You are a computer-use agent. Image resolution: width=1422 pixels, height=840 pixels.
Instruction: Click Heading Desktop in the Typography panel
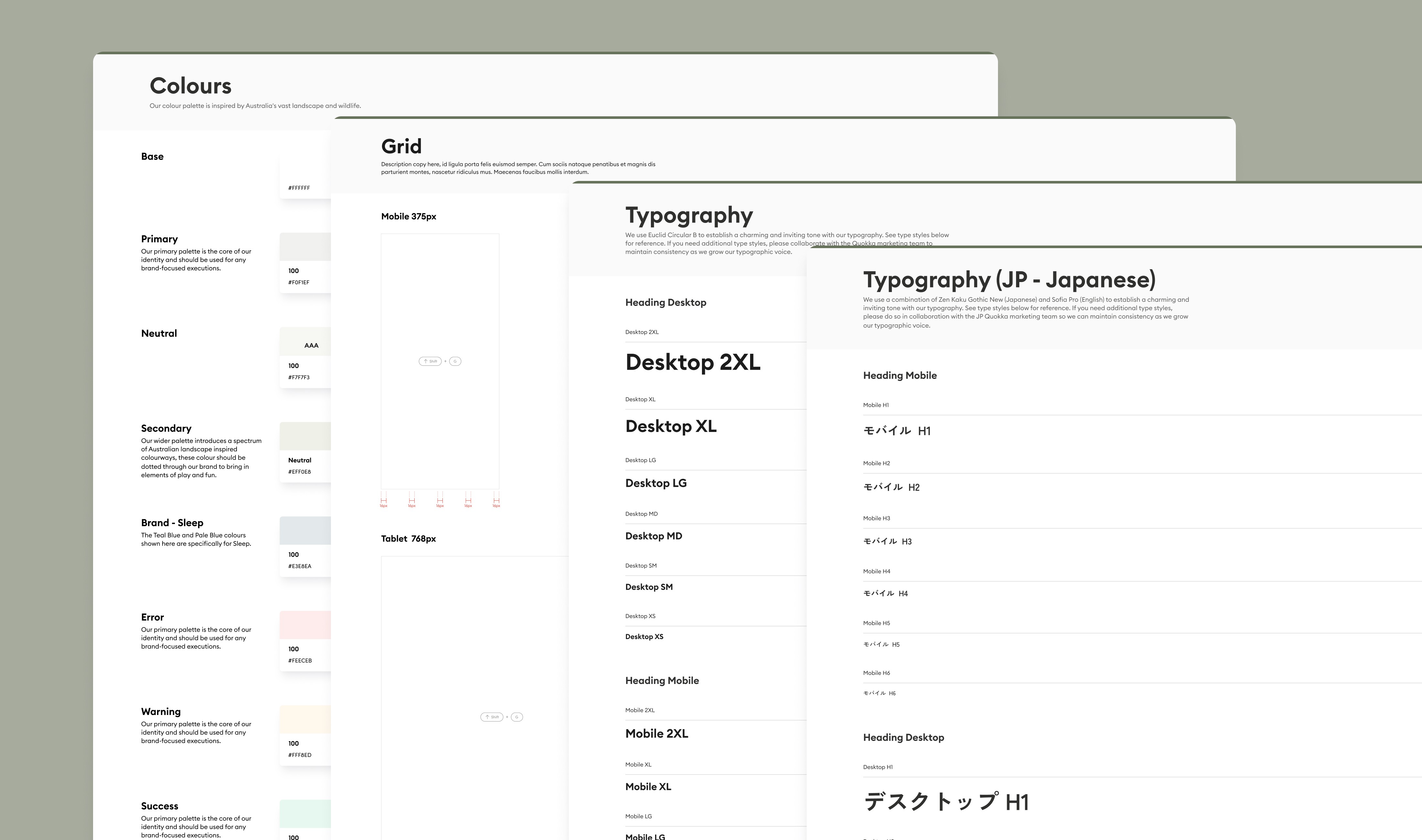click(666, 303)
